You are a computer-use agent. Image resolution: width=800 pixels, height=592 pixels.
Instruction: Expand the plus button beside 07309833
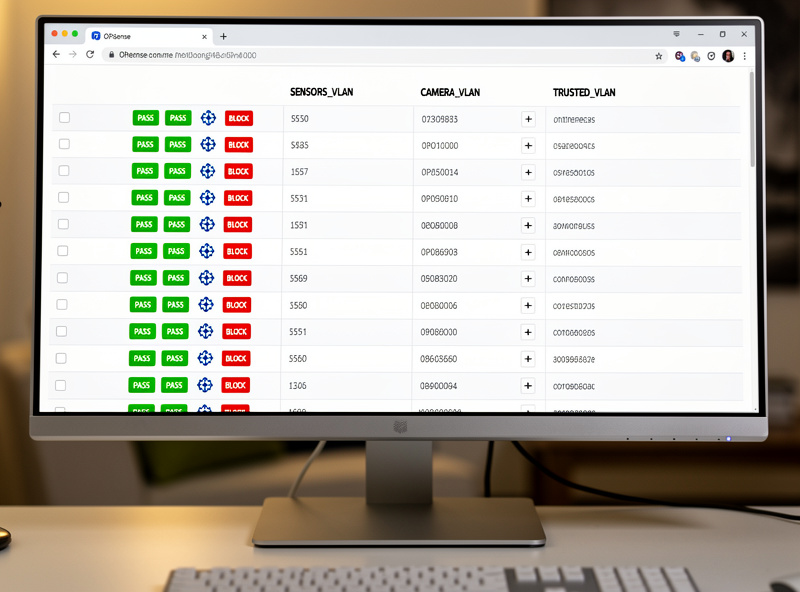pyautogui.click(x=529, y=119)
